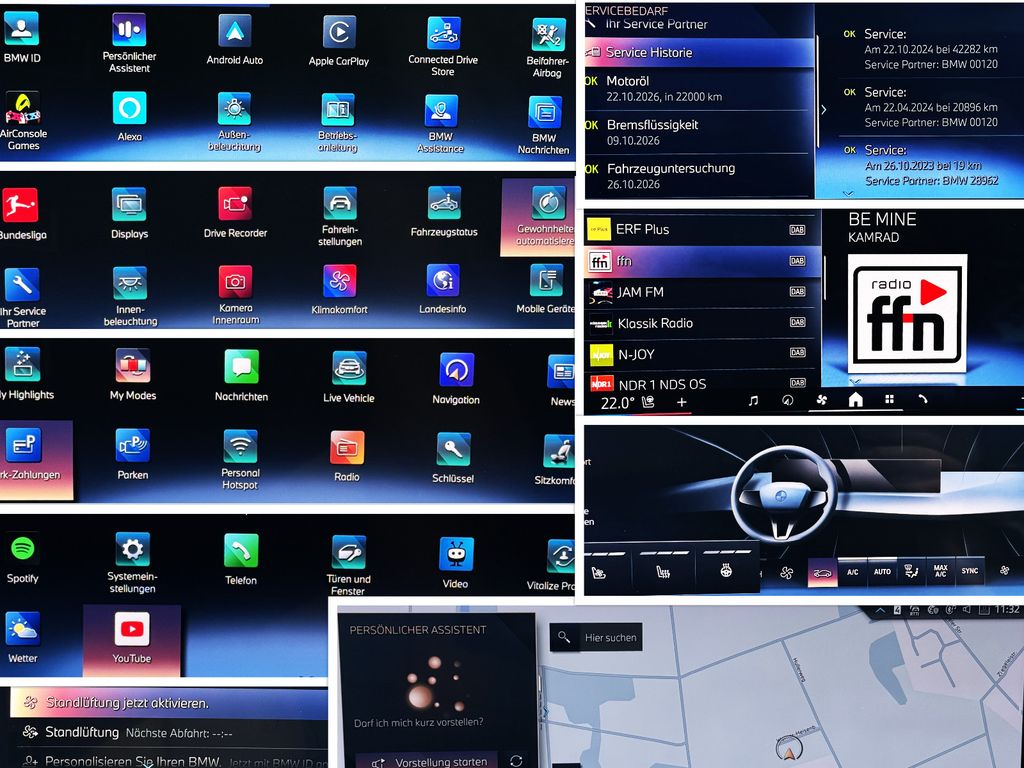Launch Spotify
The image size is (1024, 768).
tap(23, 559)
